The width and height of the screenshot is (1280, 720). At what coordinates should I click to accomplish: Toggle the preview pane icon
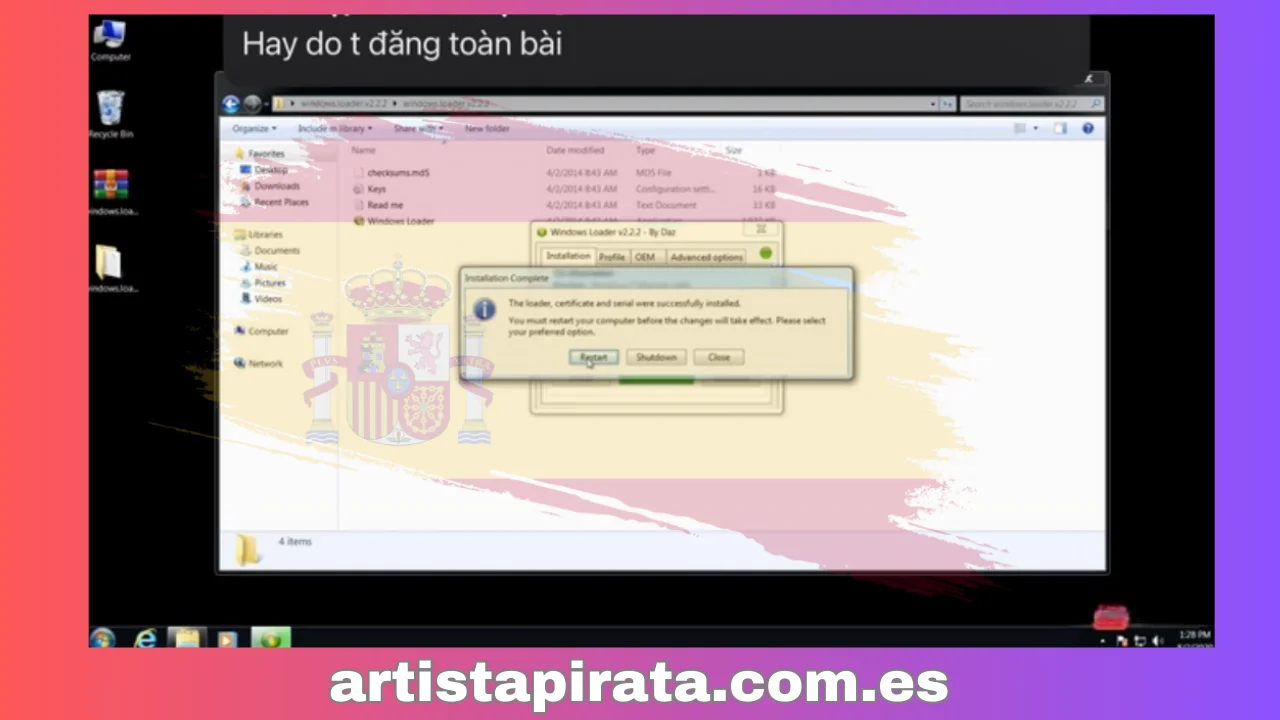(1060, 129)
